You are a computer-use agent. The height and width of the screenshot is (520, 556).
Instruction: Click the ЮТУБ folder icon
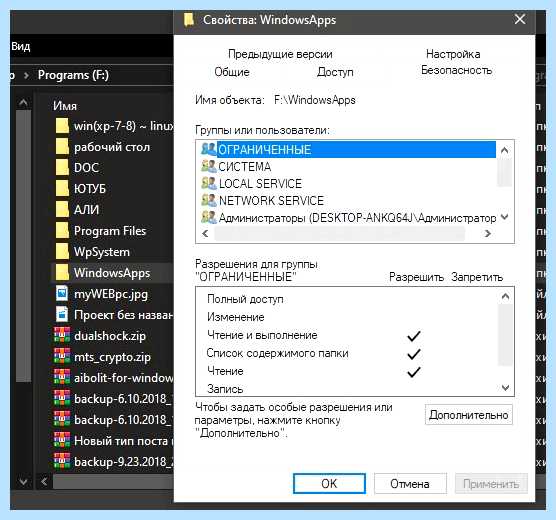coord(62,189)
